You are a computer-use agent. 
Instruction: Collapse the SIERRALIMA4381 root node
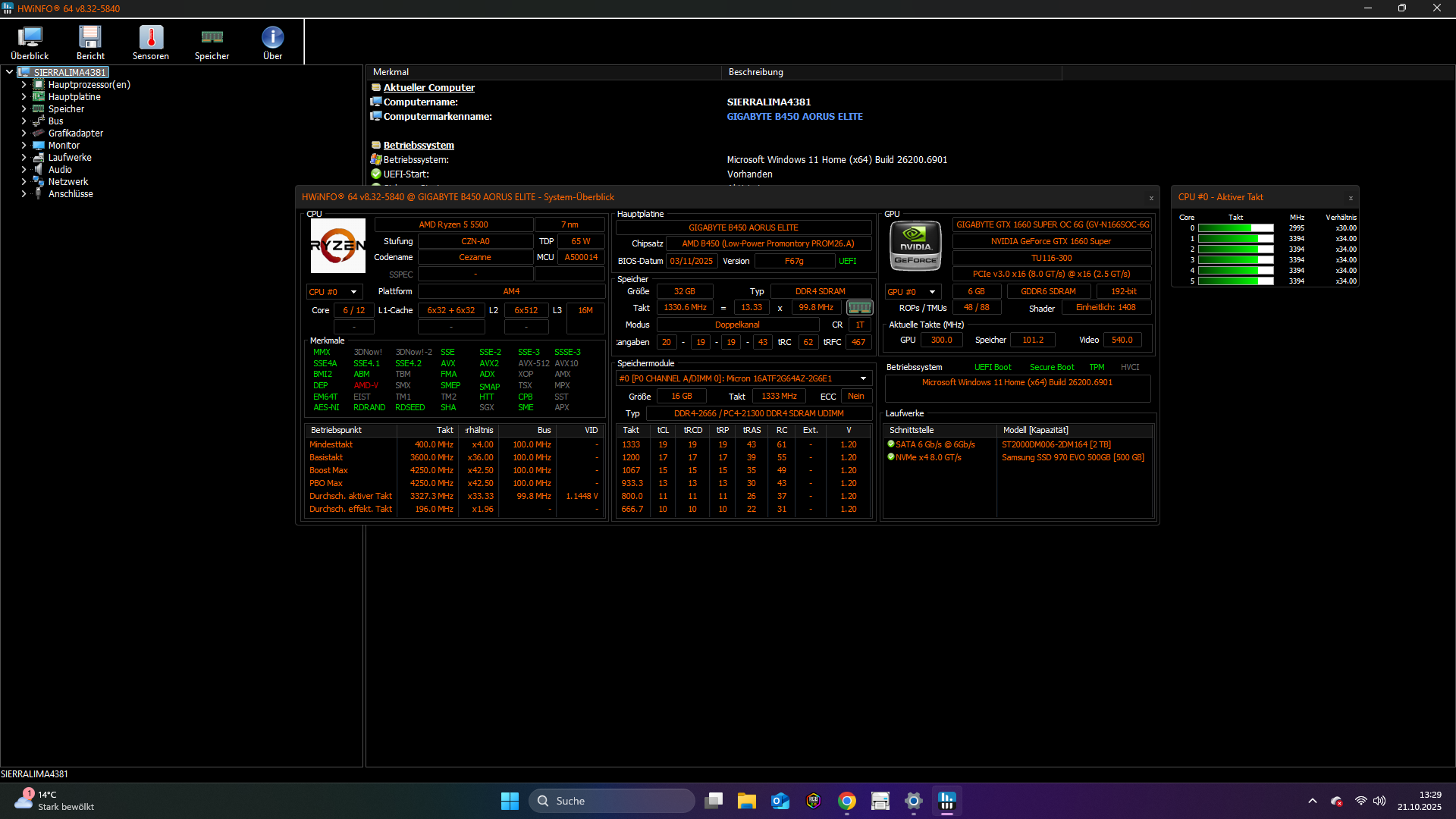coord(9,72)
